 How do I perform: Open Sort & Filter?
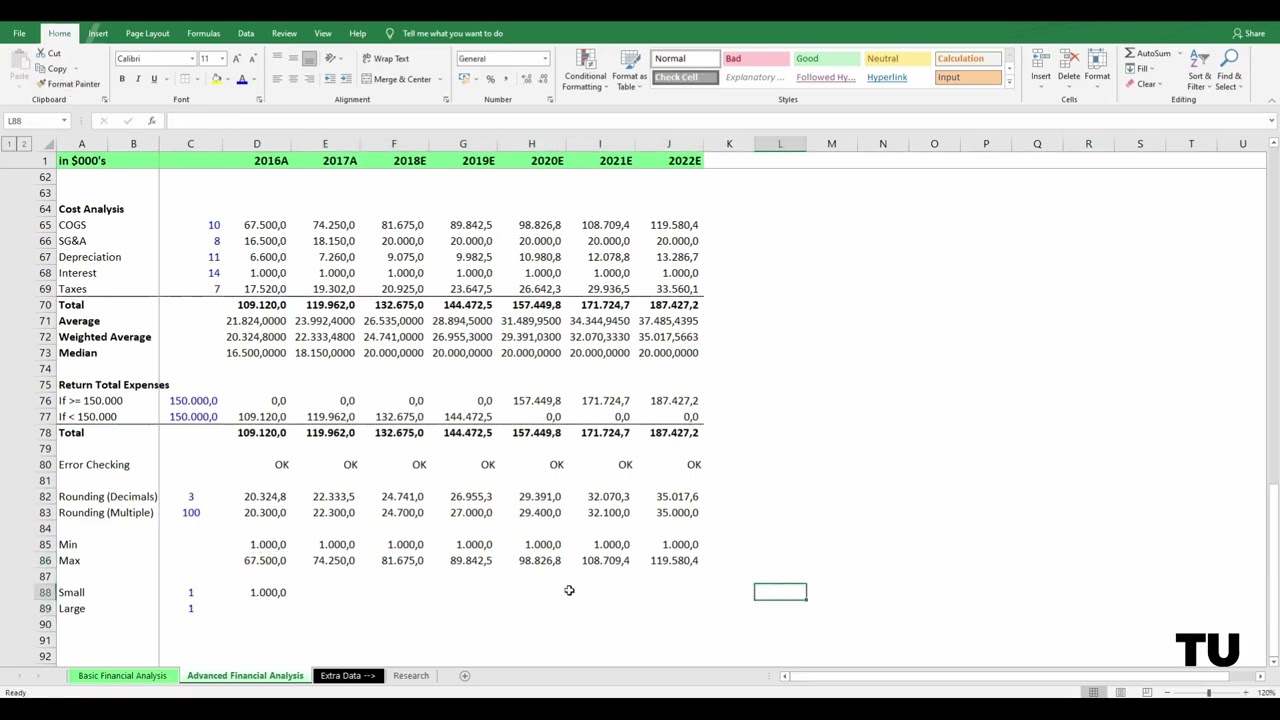click(1200, 70)
